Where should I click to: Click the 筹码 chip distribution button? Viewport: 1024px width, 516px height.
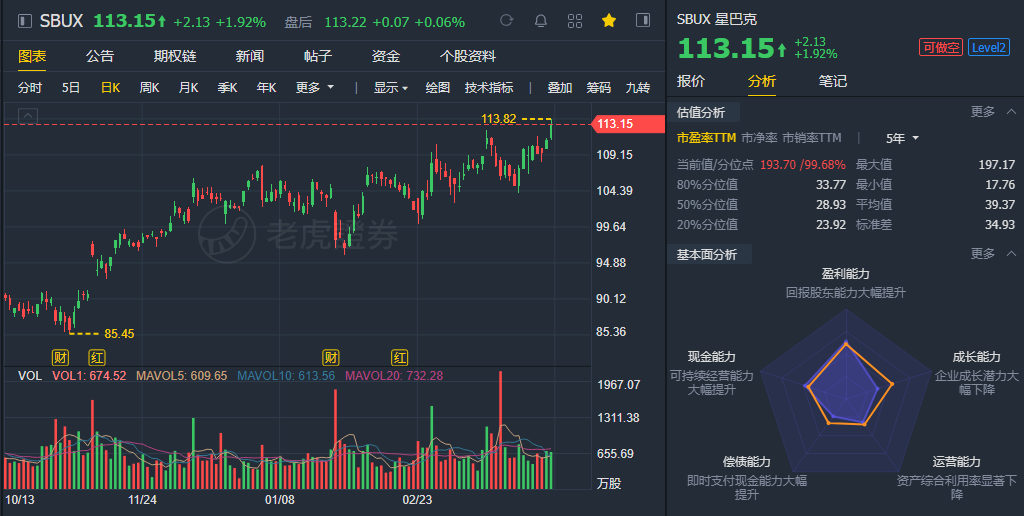[599, 88]
